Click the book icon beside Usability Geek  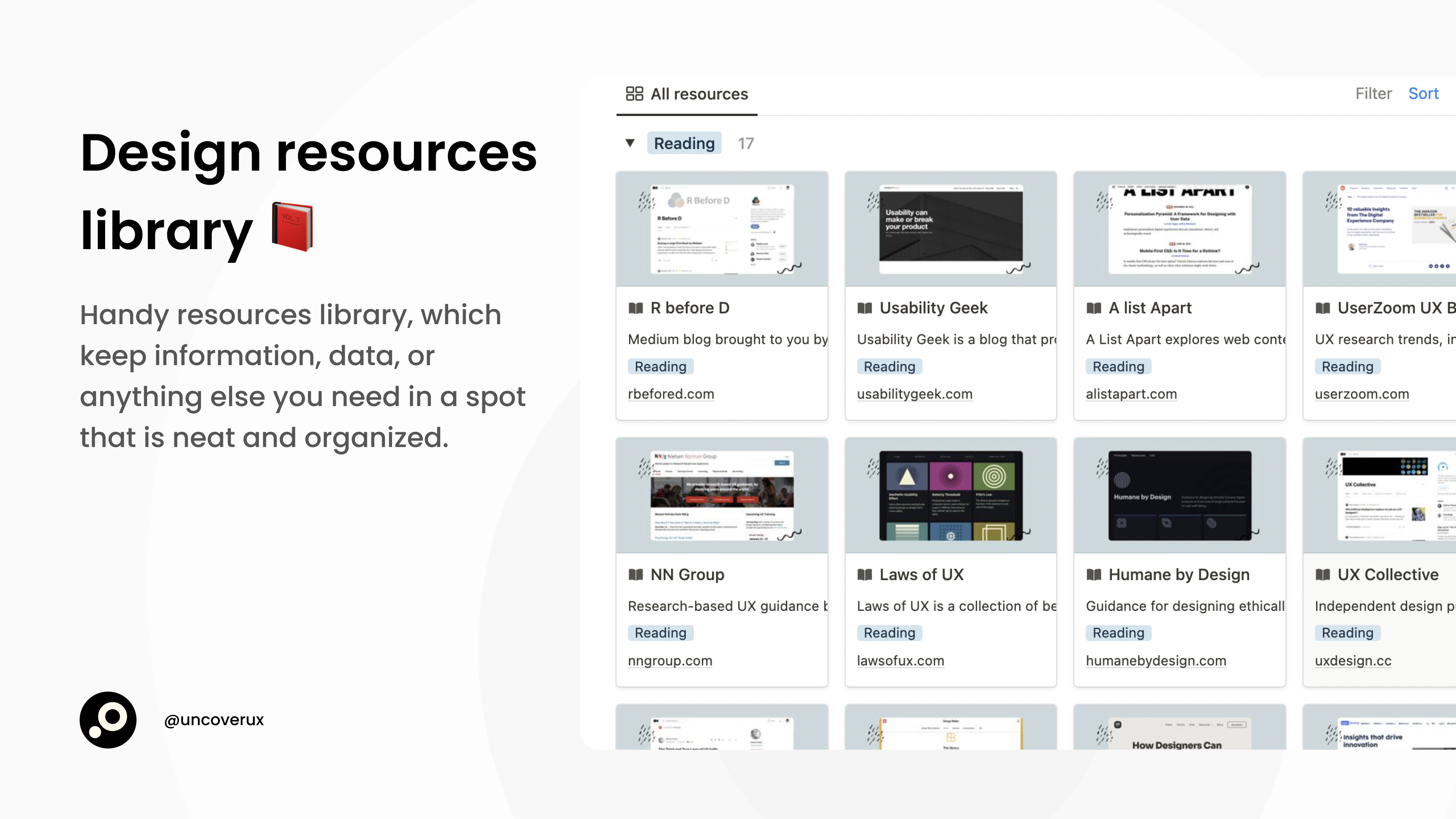tap(865, 308)
